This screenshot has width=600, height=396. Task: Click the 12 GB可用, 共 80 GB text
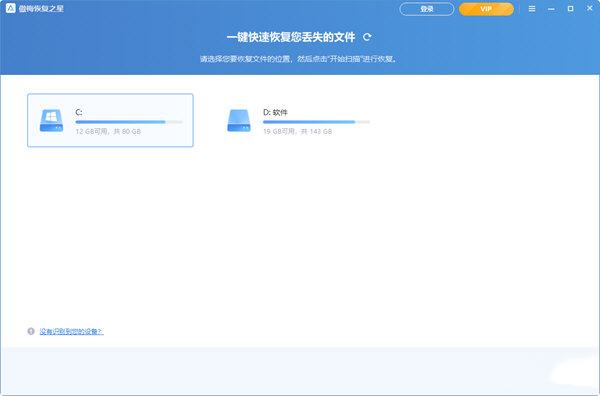108,131
